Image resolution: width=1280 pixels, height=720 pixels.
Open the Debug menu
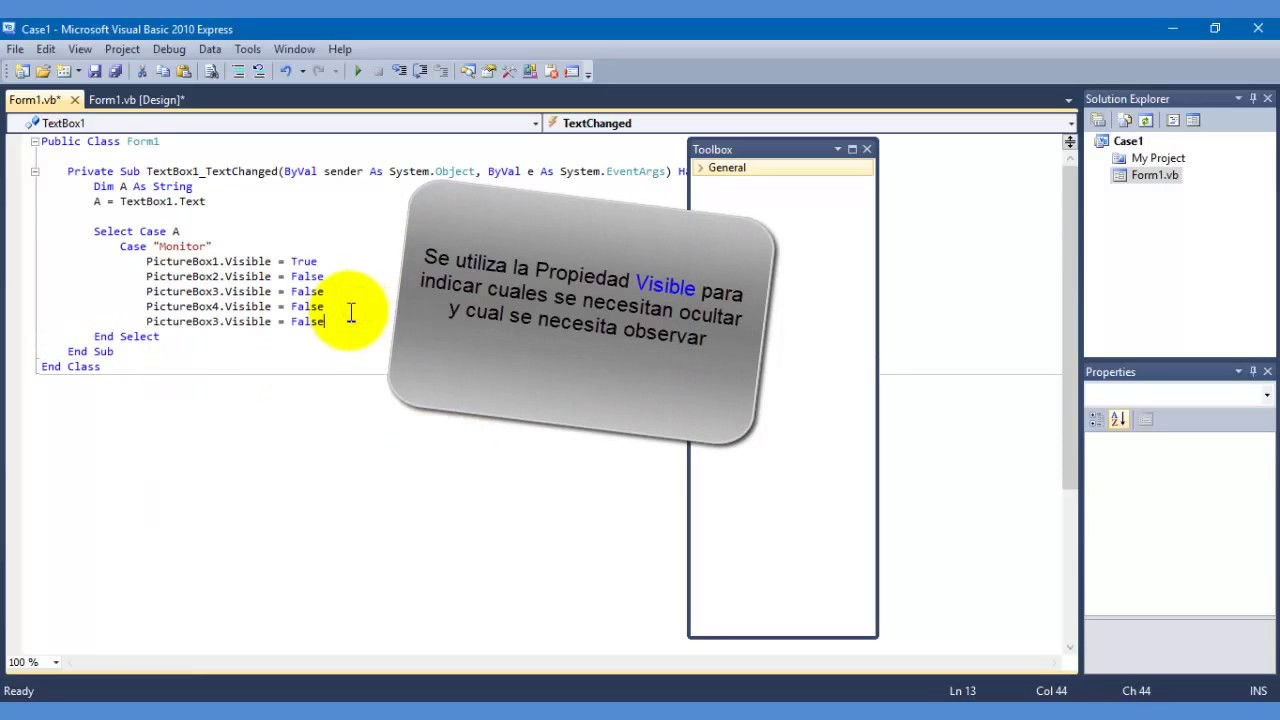169,49
